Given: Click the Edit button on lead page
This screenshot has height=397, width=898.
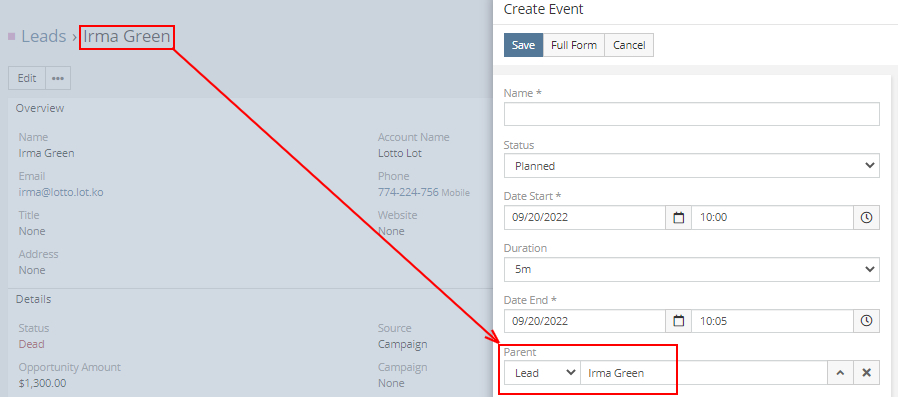Looking at the screenshot, I should point(27,78).
